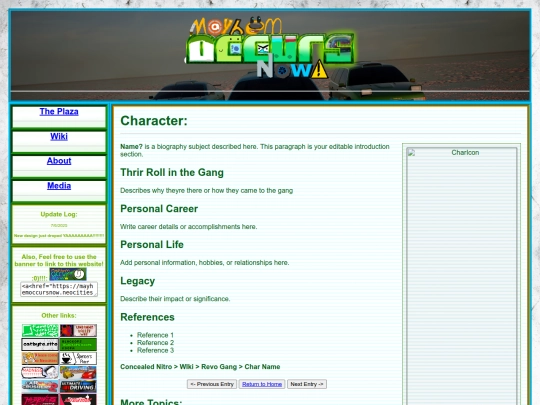Click the Return to Home link
The image size is (540, 405).
[x=262, y=384]
